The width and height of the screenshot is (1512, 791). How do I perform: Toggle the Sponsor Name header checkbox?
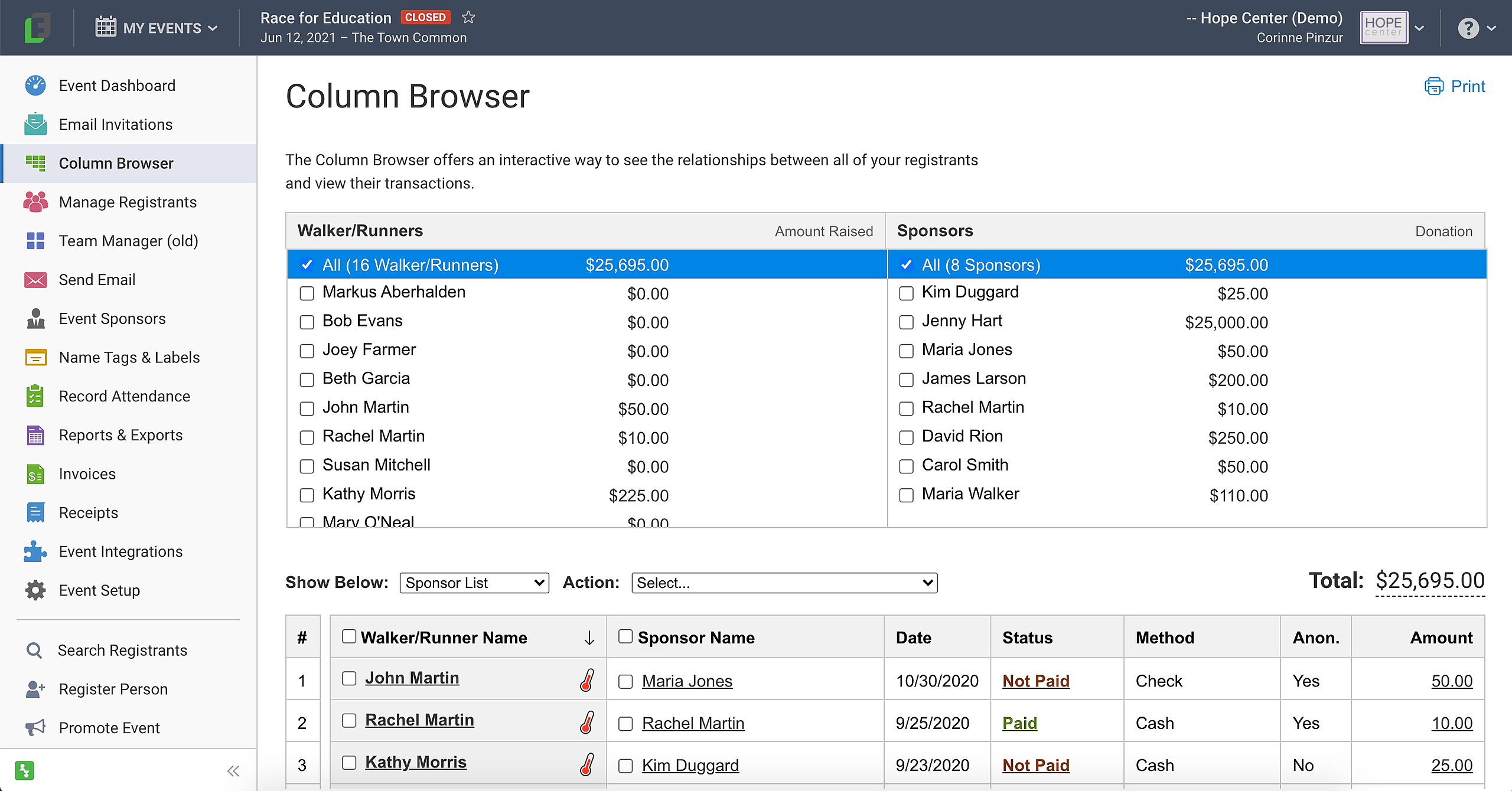pyautogui.click(x=625, y=636)
